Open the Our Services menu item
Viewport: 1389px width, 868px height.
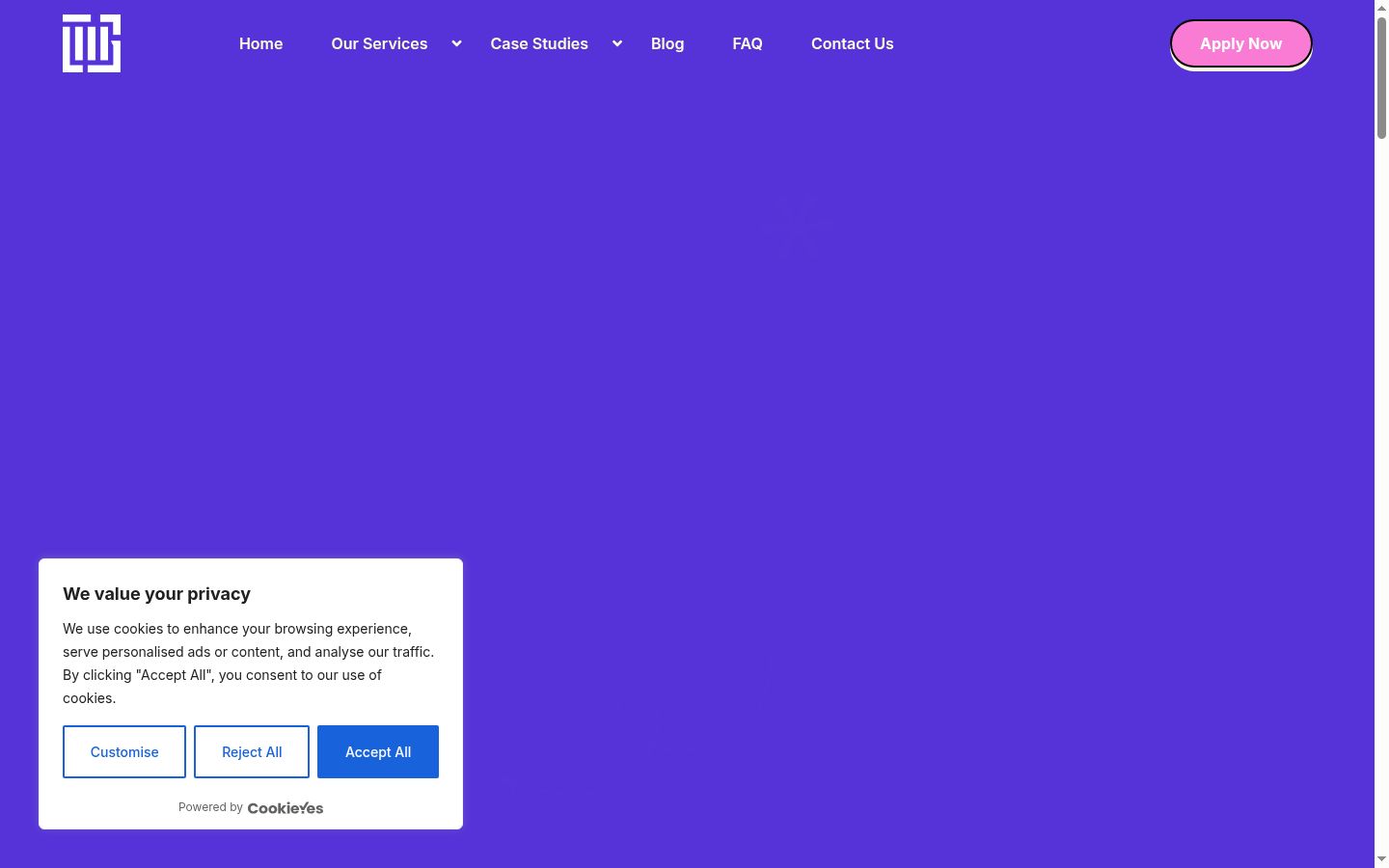(379, 43)
